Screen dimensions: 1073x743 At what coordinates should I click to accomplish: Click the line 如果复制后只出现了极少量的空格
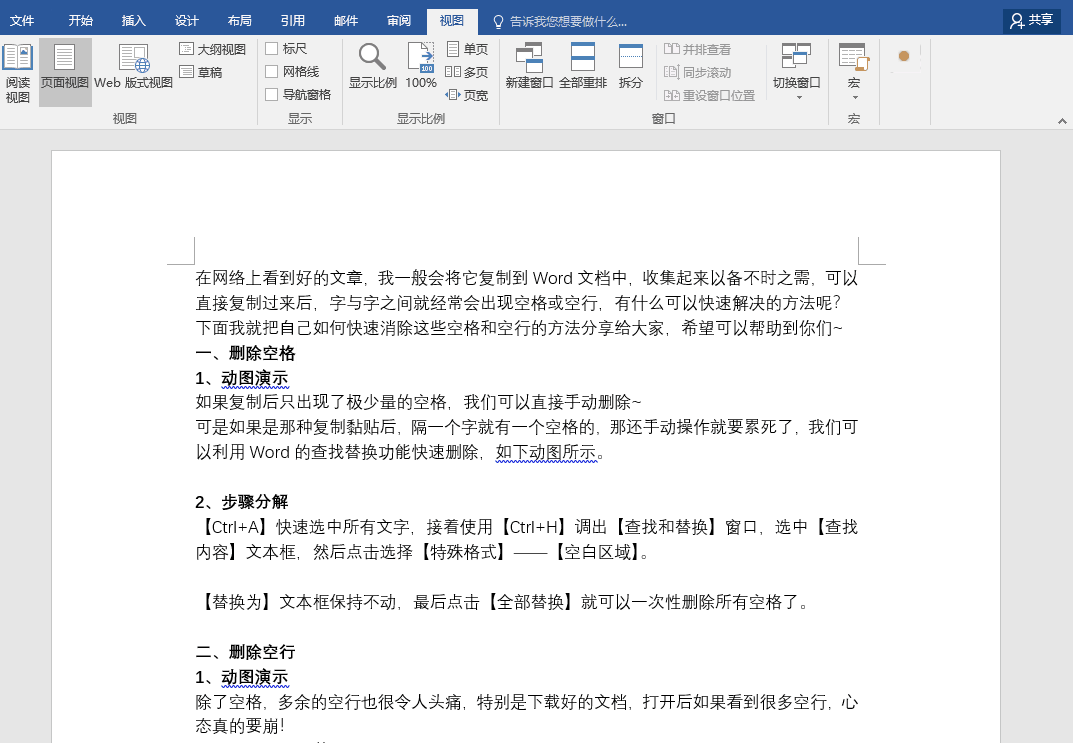click(x=419, y=402)
